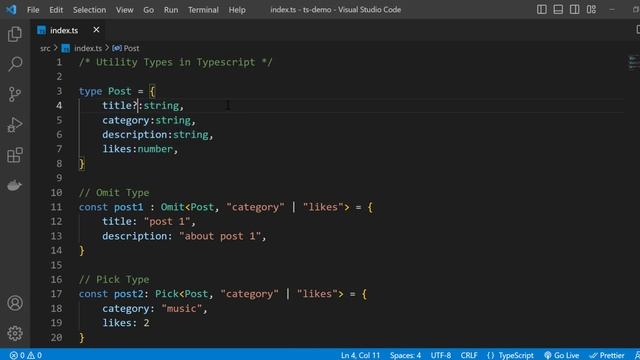Image resolution: width=640 pixels, height=360 pixels.
Task: Open the Help menu
Action: [x=237, y=10]
